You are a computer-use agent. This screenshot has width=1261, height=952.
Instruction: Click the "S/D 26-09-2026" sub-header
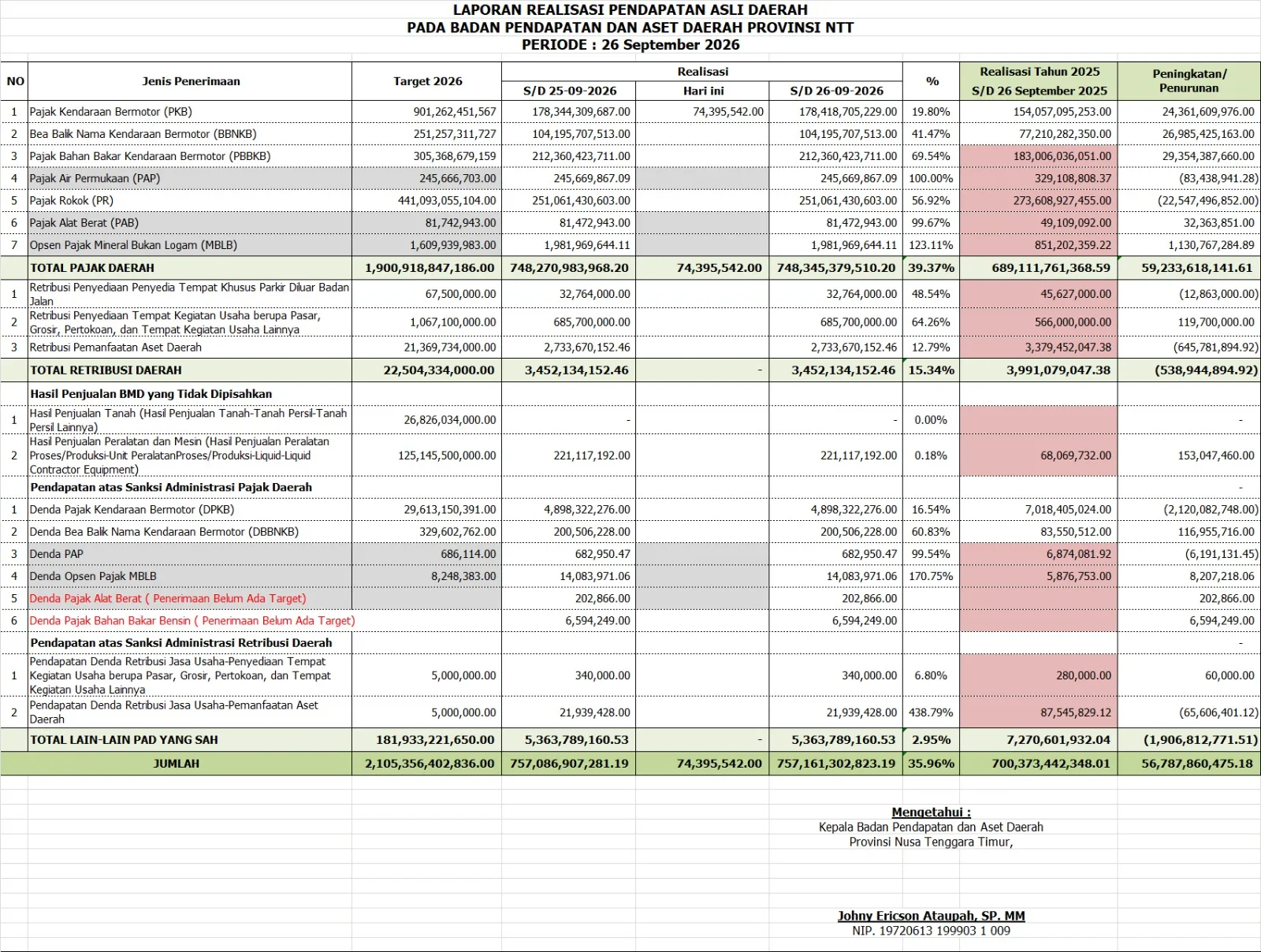(x=837, y=91)
